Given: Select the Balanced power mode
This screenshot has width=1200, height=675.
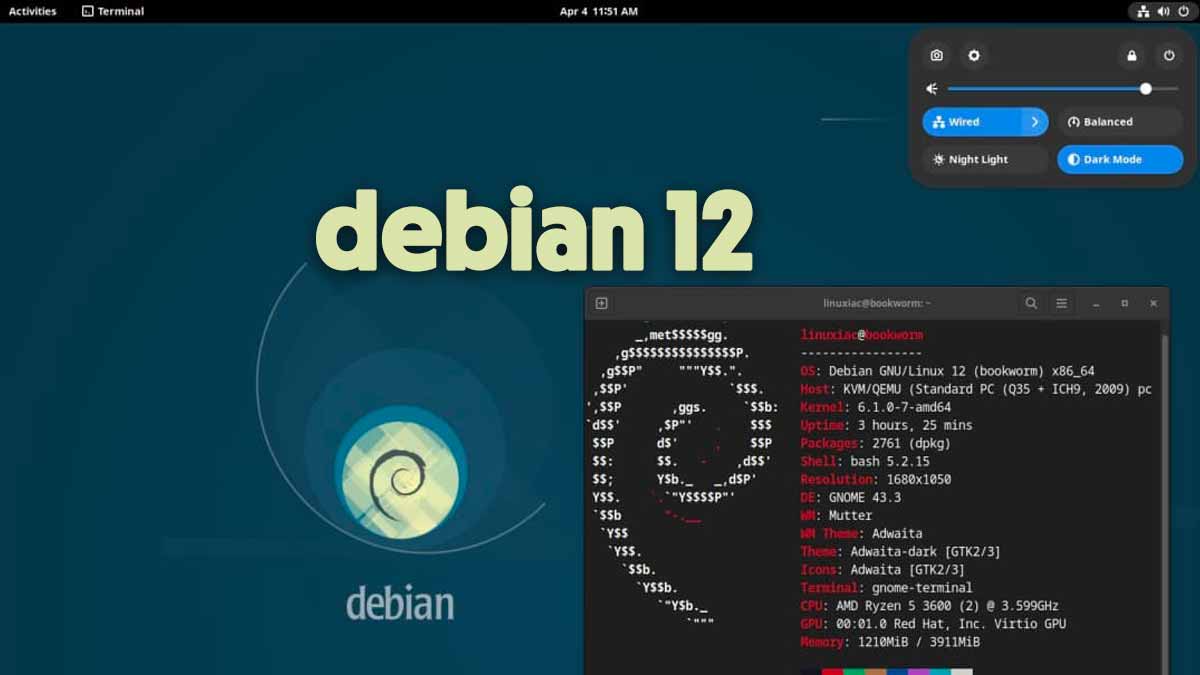Looking at the screenshot, I should [1119, 121].
